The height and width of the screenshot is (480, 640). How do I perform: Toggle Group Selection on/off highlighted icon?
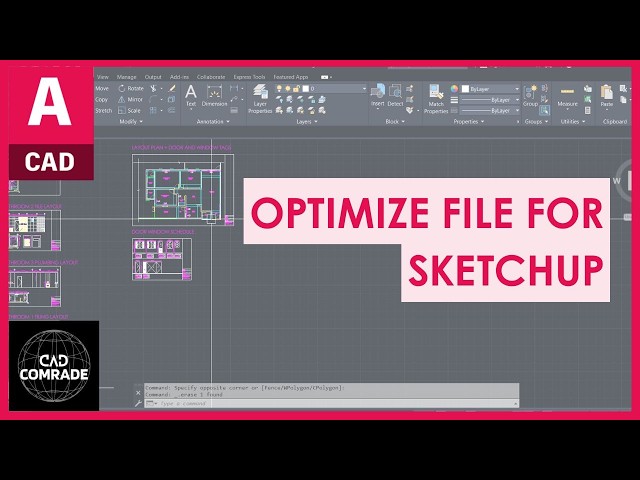pyautogui.click(x=544, y=110)
